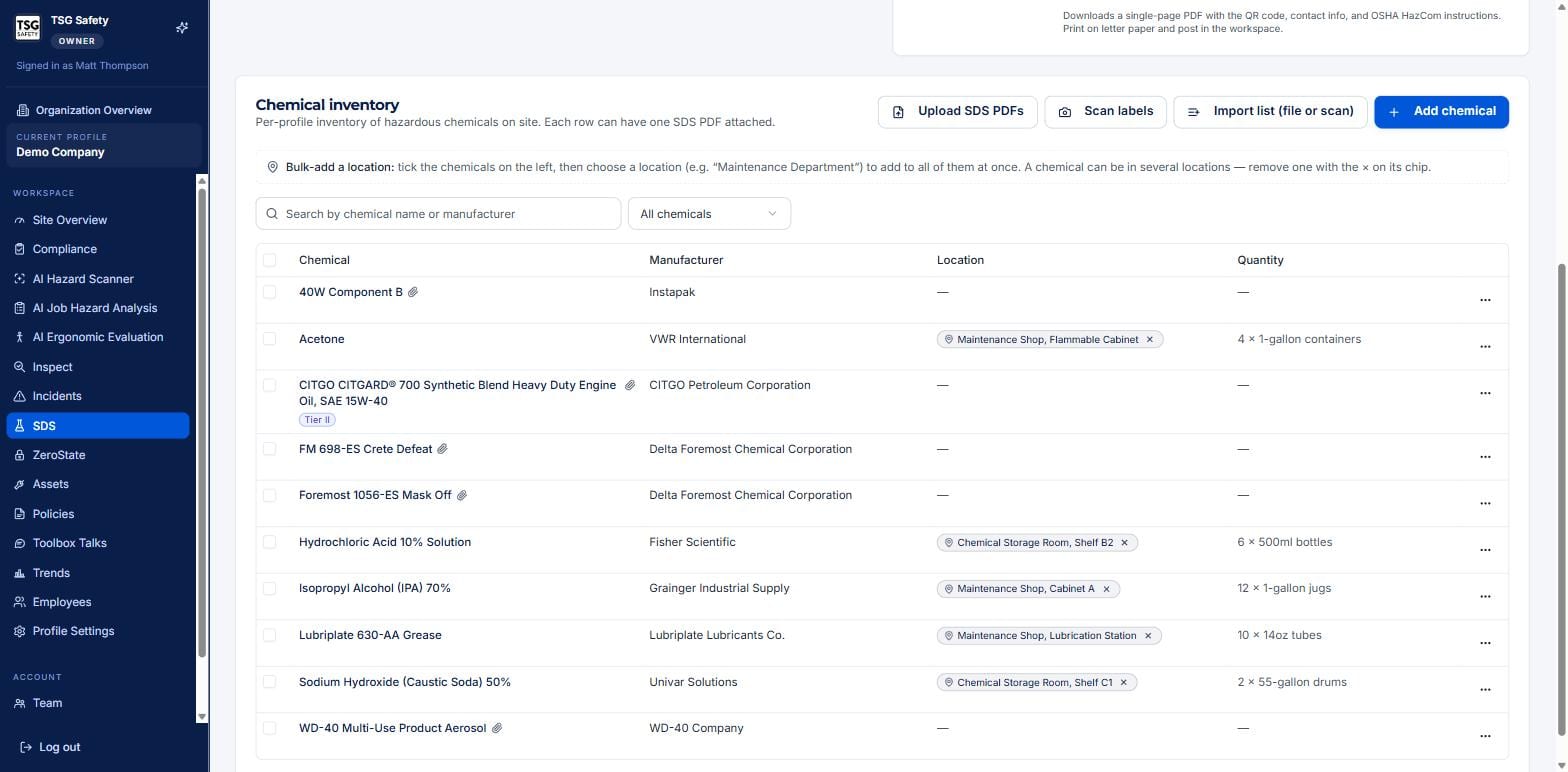Viewport: 1568px width, 772px height.
Task: Open row actions for FM 698-ES Crete Defeat
Action: tap(1485, 457)
